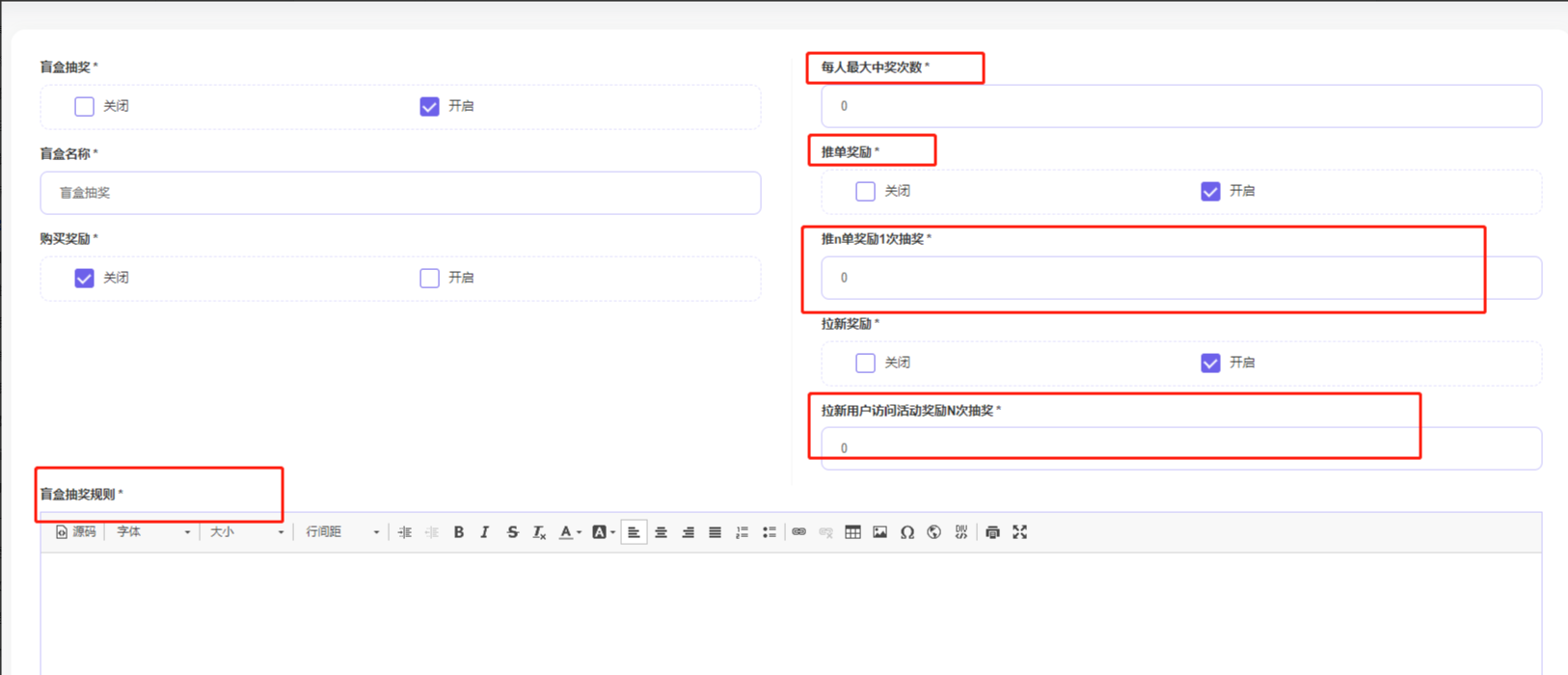Click inside the 盲盒抽奖规则 editor body

point(791,614)
